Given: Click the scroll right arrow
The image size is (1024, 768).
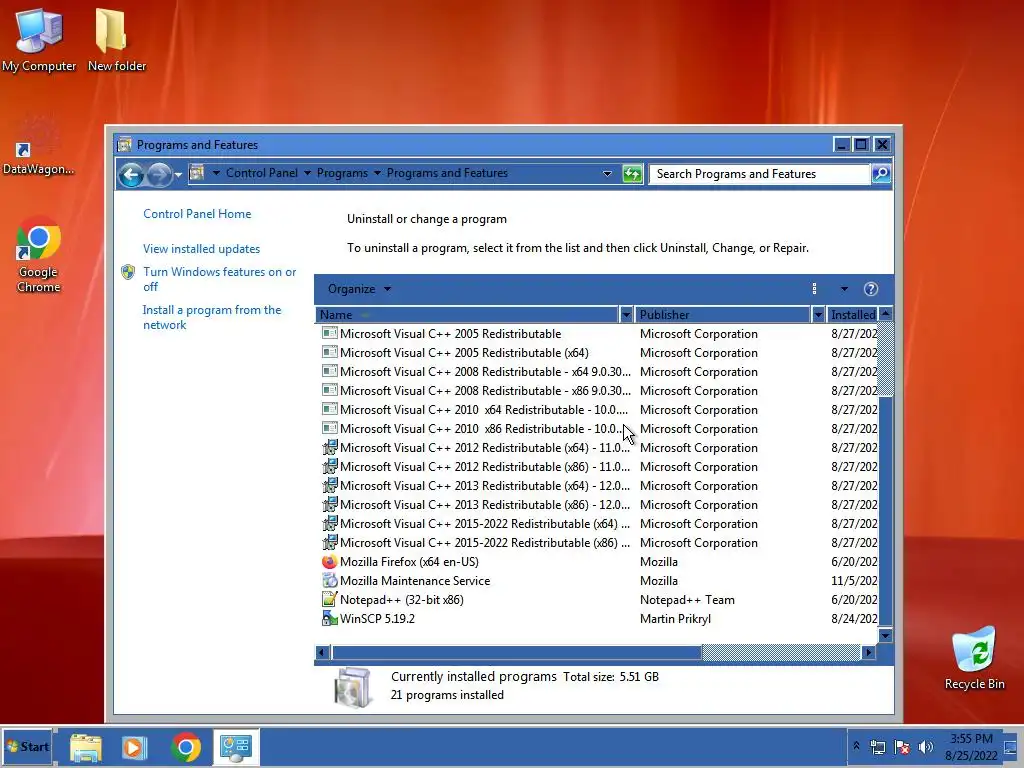Looking at the screenshot, I should coord(869,652).
